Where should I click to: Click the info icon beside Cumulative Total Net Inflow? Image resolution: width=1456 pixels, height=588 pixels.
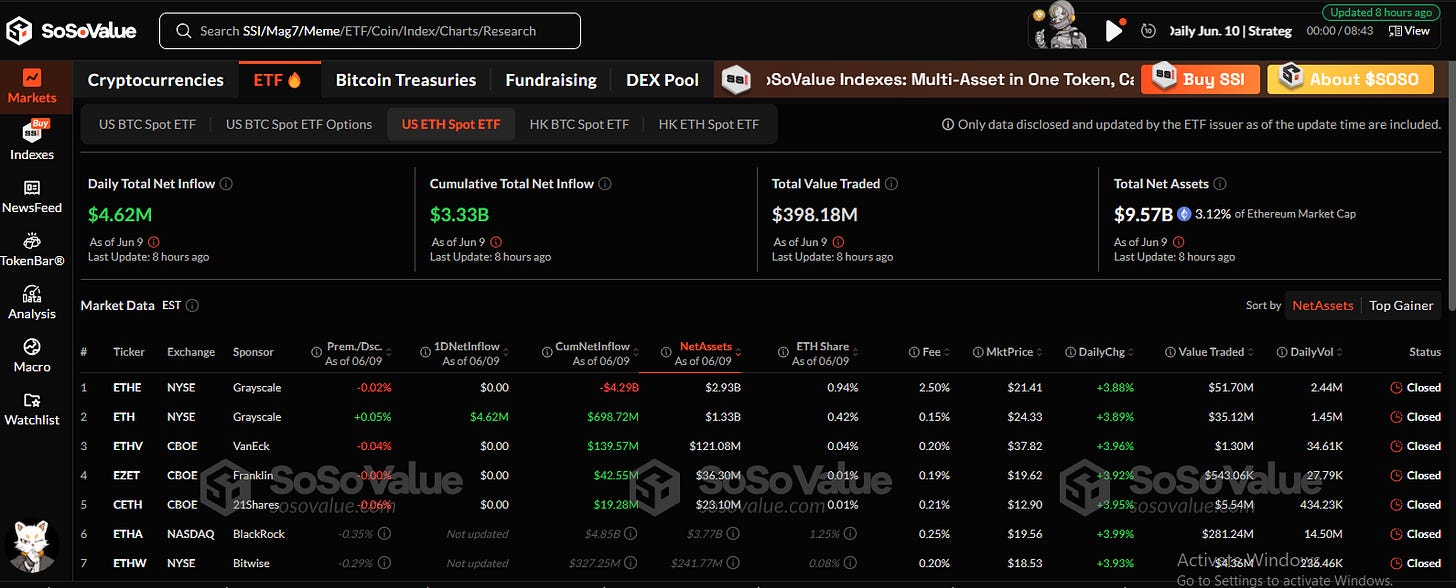pyautogui.click(x=605, y=184)
